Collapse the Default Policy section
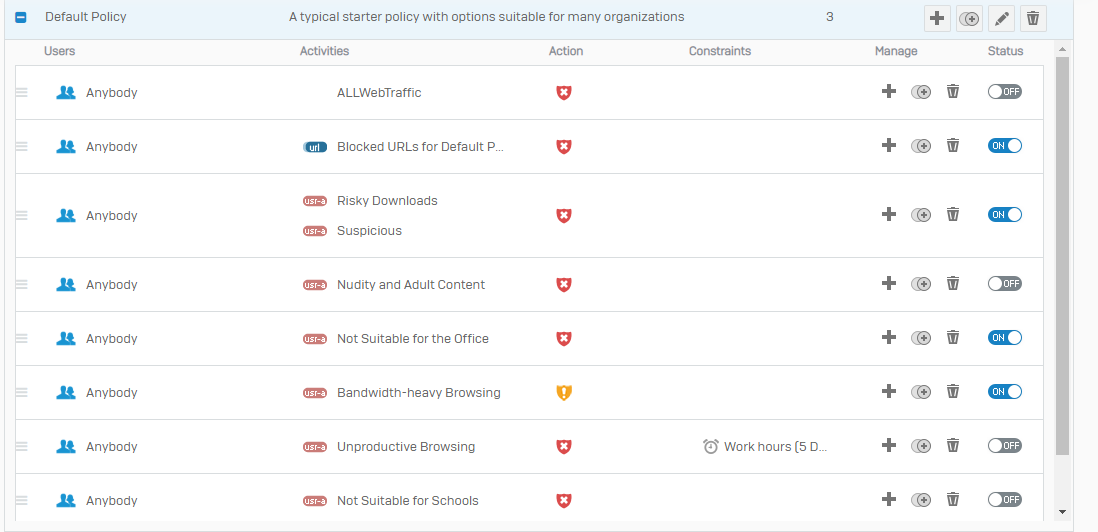1098x532 pixels. coord(21,17)
